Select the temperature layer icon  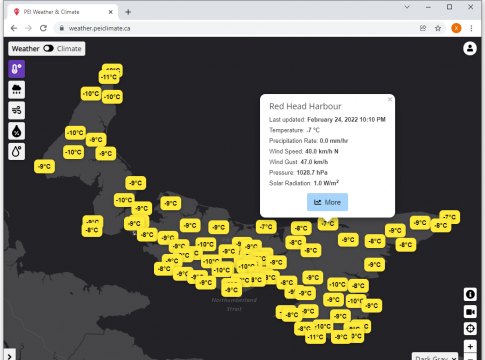pos(16,69)
